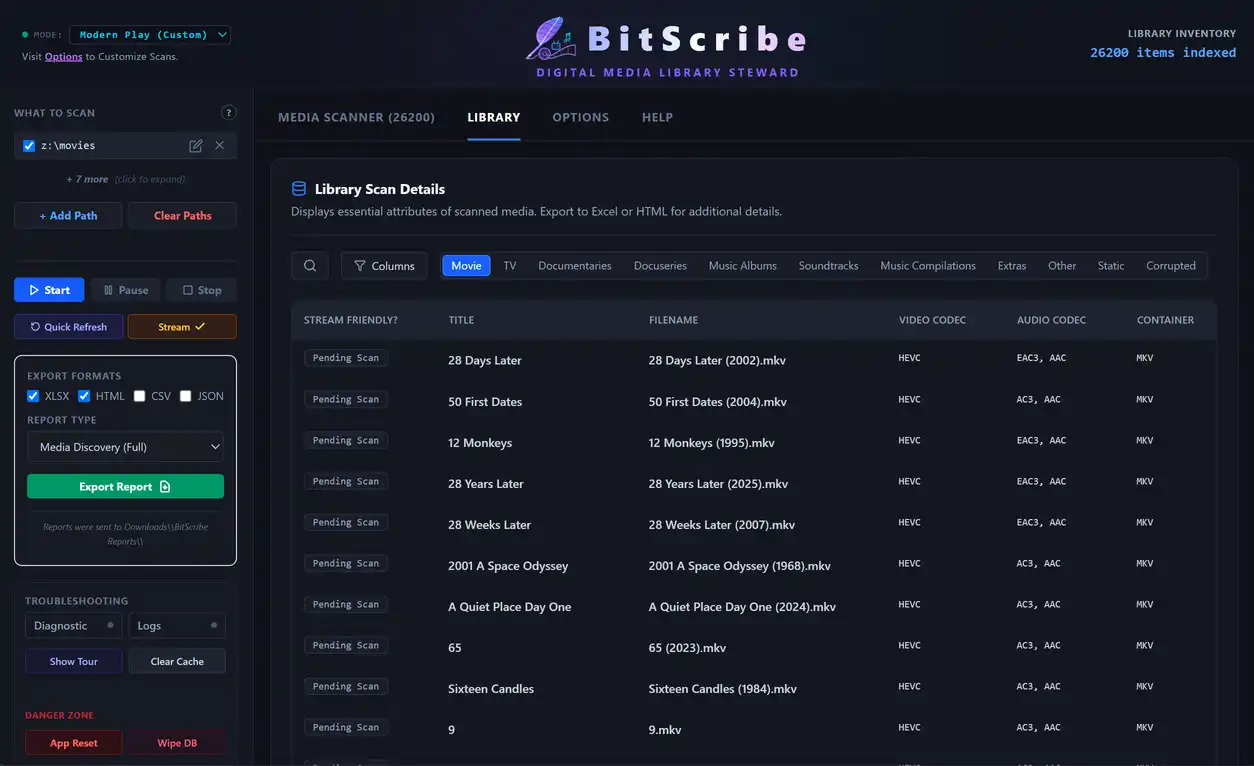
Task: Show the Documentaries category
Action: point(575,266)
